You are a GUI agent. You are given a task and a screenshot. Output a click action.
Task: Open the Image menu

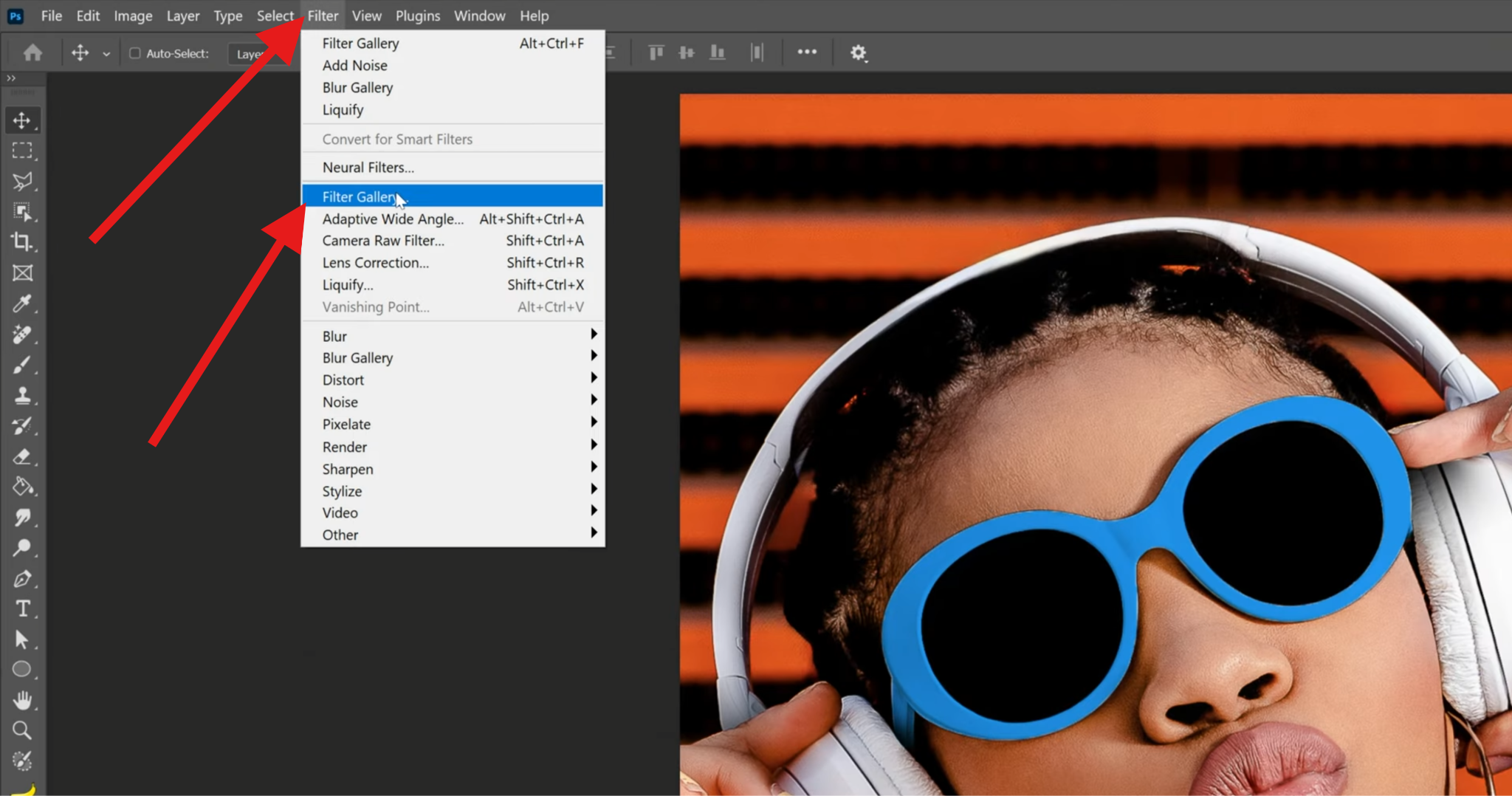tap(133, 16)
